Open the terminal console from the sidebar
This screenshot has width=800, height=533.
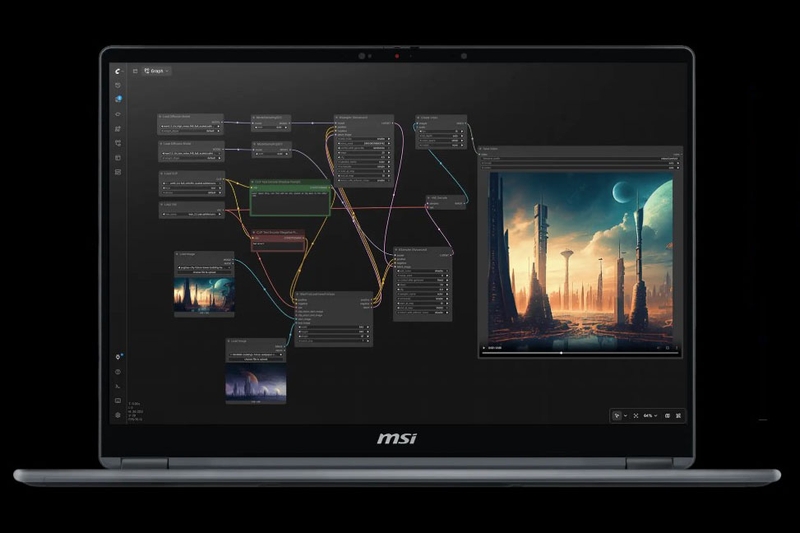tap(118, 387)
